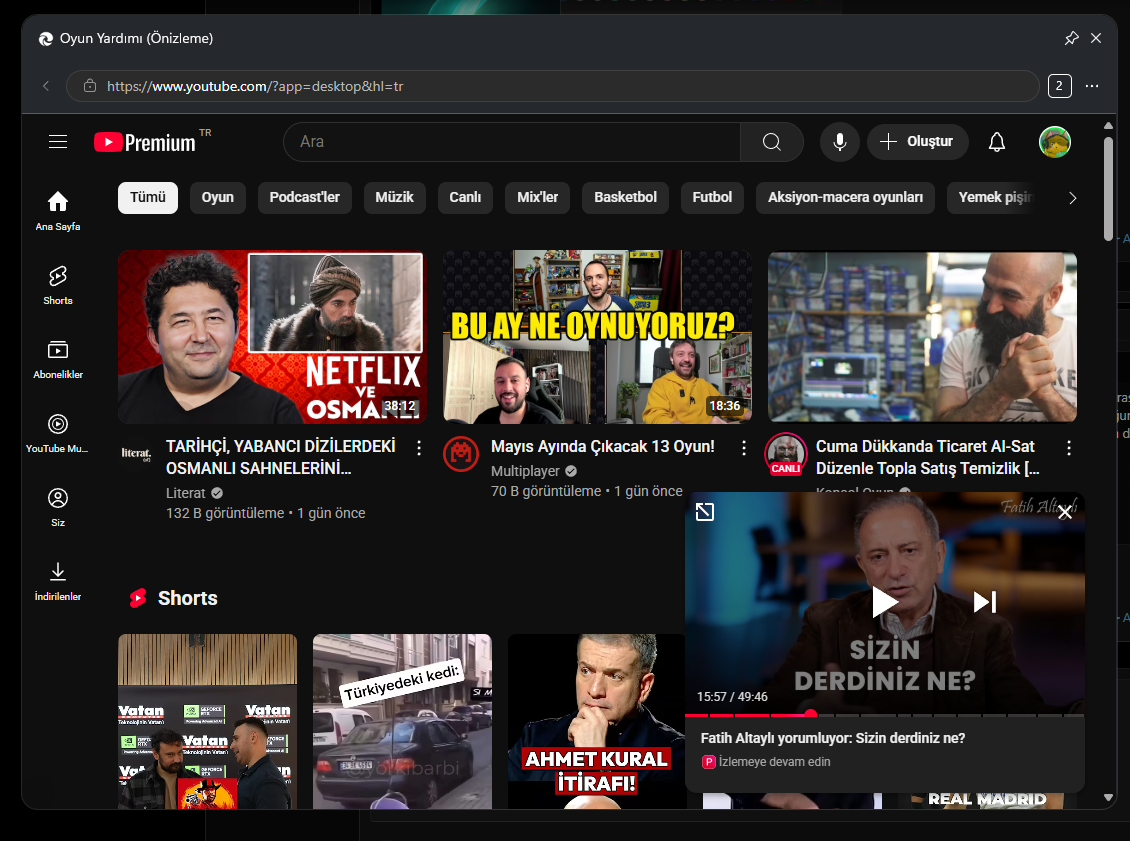
Task: View site info lock icon
Action: pyautogui.click(x=90, y=86)
